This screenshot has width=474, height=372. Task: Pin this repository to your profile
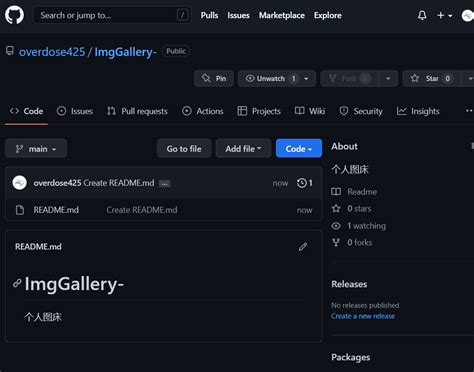pyautogui.click(x=214, y=79)
